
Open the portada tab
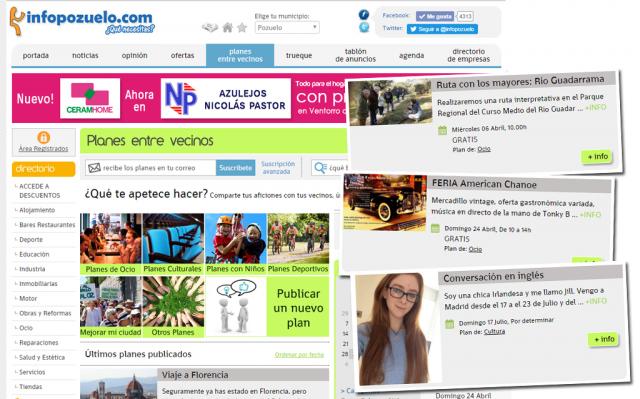36,55
